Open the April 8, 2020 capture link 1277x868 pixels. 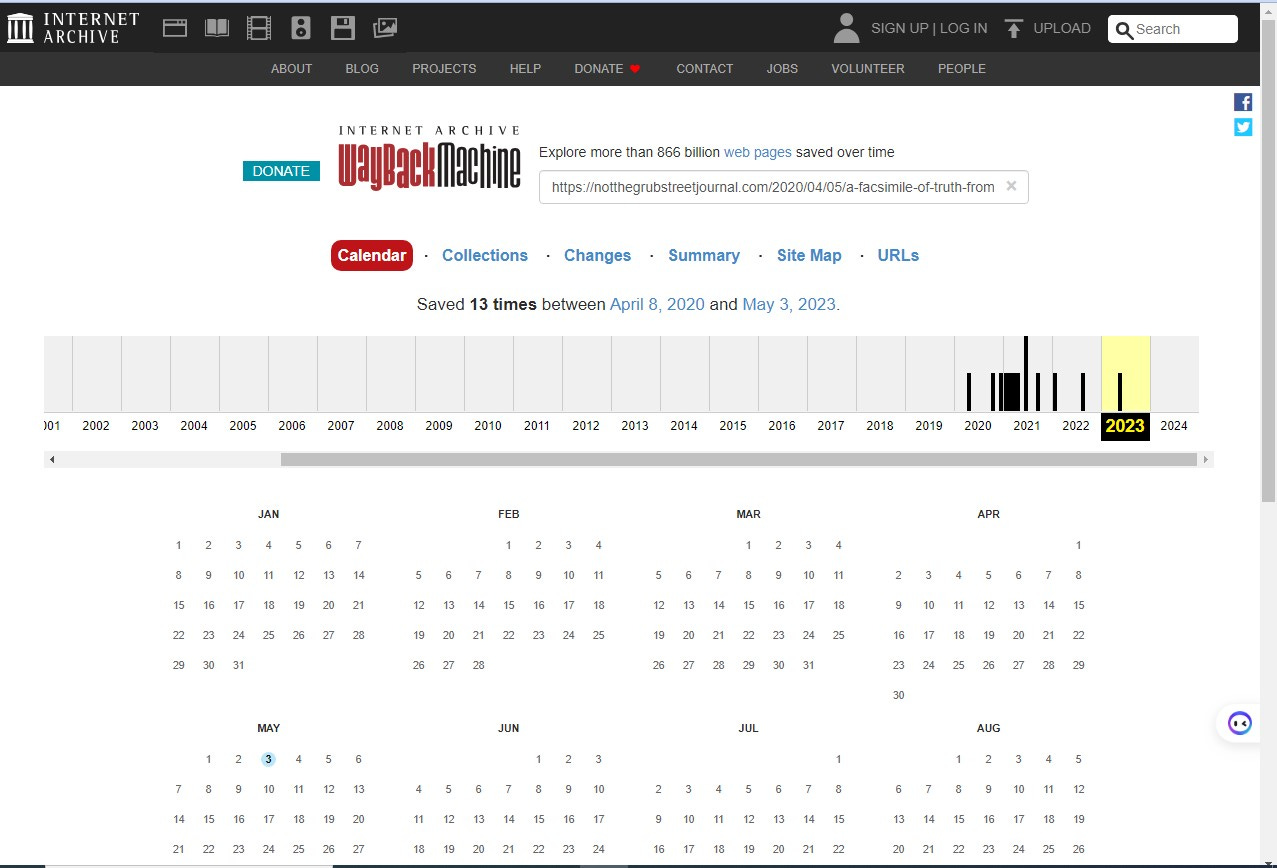[x=657, y=304]
